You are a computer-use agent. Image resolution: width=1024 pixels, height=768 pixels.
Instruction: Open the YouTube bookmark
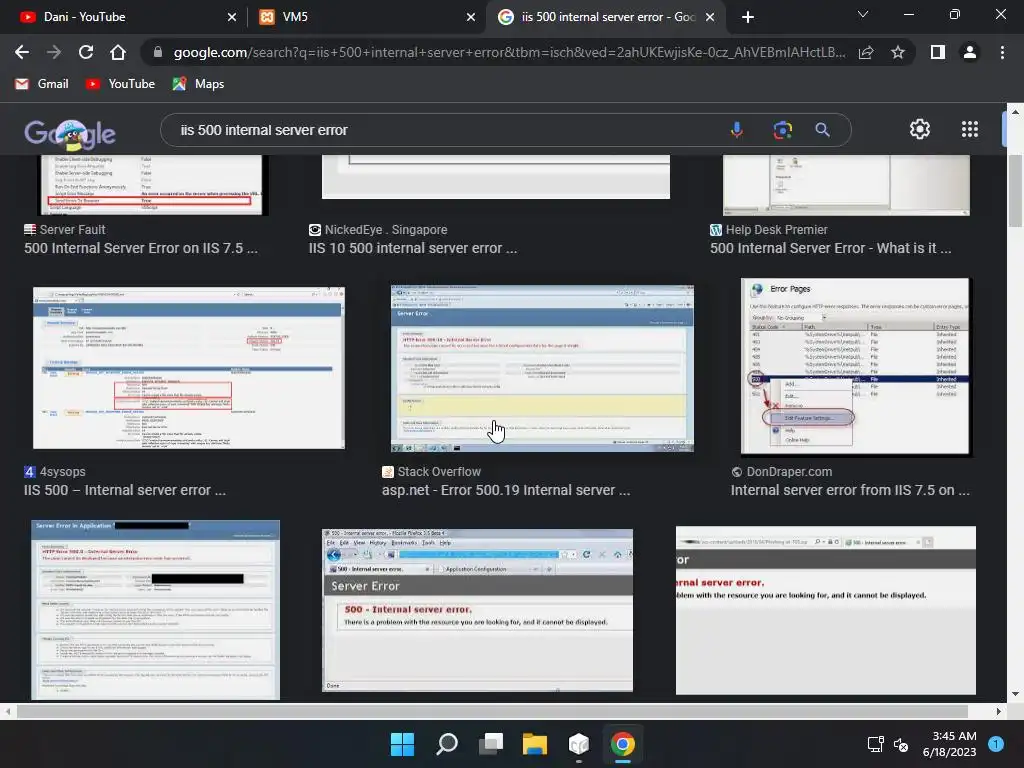click(121, 84)
